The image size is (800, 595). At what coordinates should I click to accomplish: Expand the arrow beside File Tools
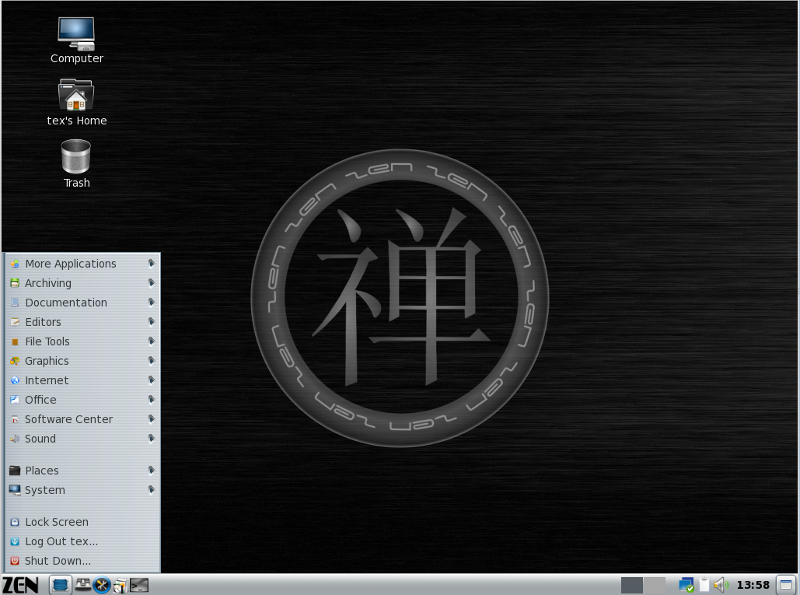[x=152, y=341]
